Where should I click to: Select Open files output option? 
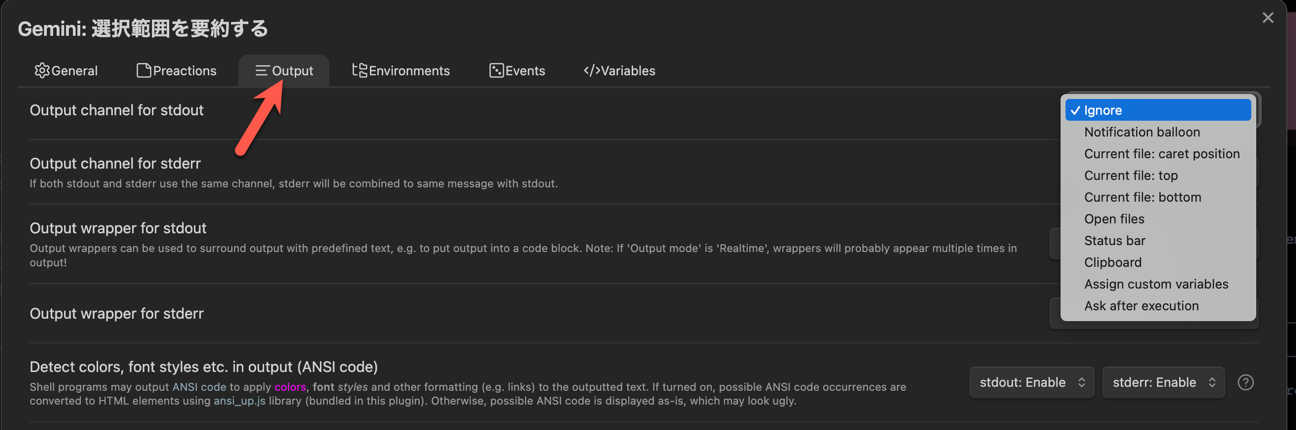[1114, 219]
